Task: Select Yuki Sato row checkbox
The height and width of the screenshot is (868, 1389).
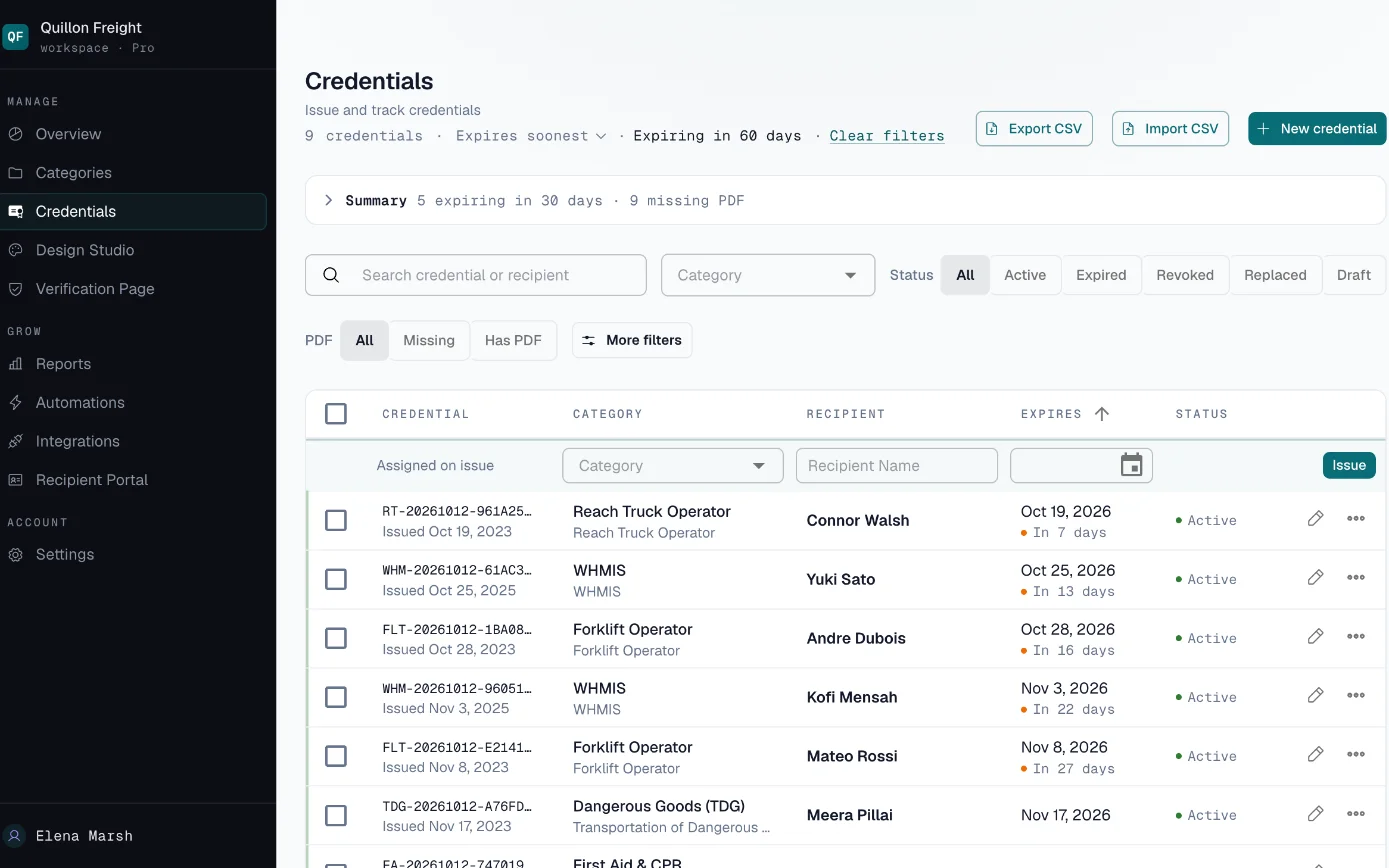Action: pos(336,579)
